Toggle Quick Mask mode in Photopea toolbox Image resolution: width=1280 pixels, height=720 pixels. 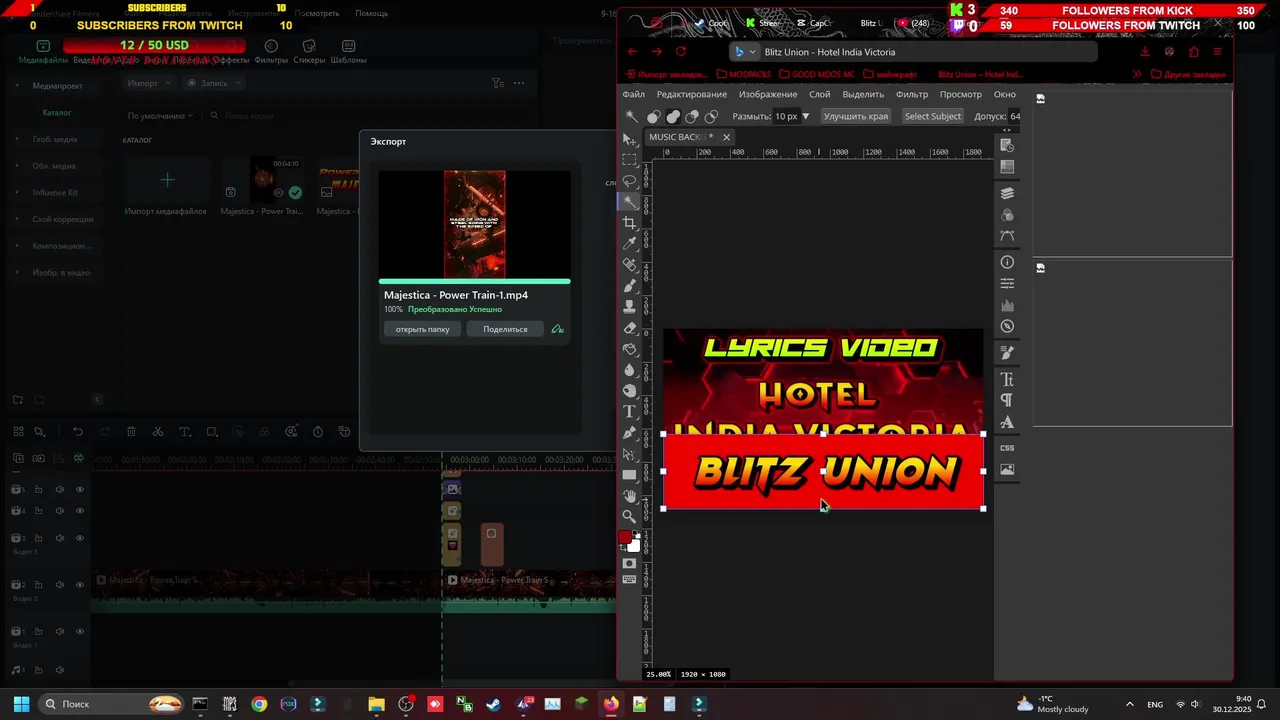(629, 563)
